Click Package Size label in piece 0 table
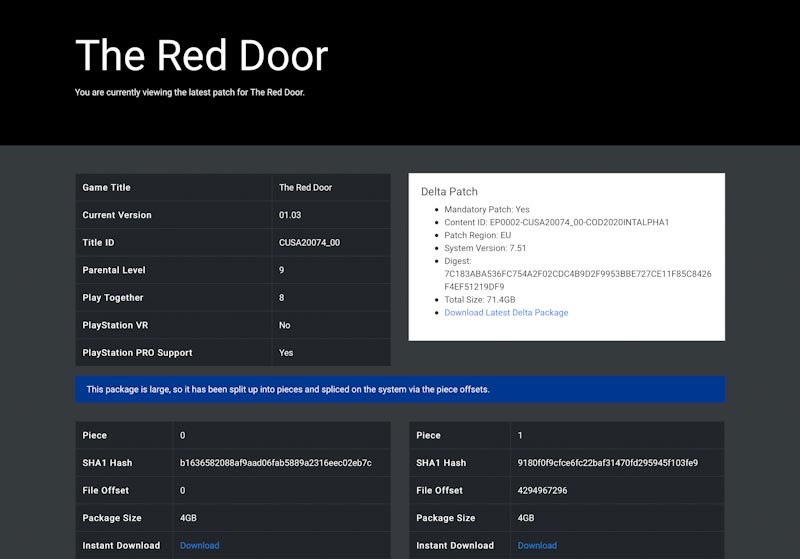This screenshot has height=559, width=800. (x=112, y=518)
